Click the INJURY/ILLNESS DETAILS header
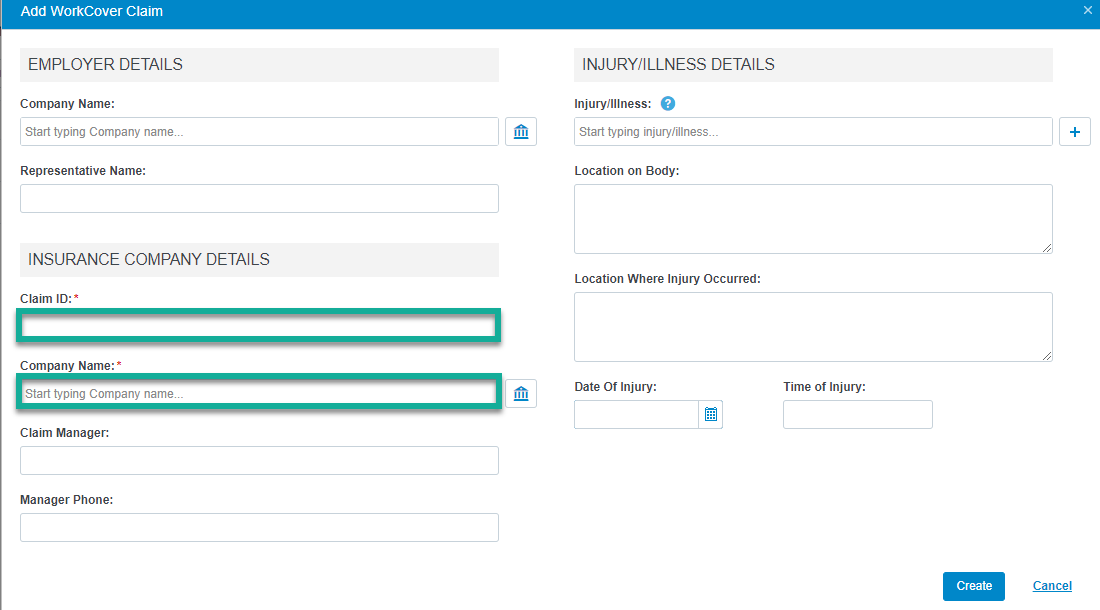Image resolution: width=1100 pixels, height=610 pixels. 813,65
